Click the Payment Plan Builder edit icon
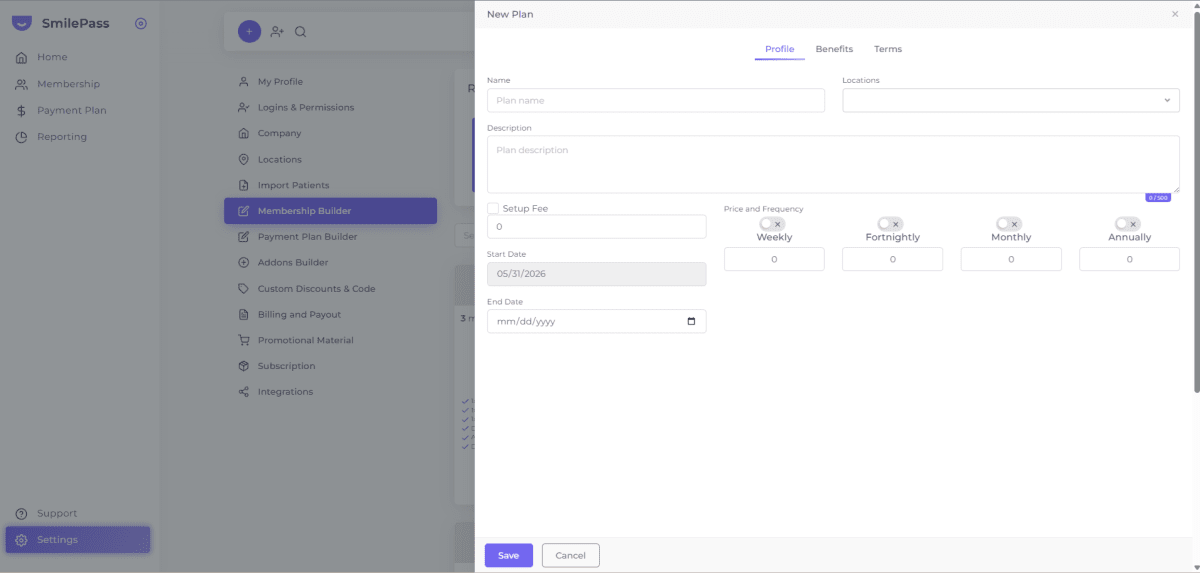The image size is (1200, 573). tap(243, 237)
